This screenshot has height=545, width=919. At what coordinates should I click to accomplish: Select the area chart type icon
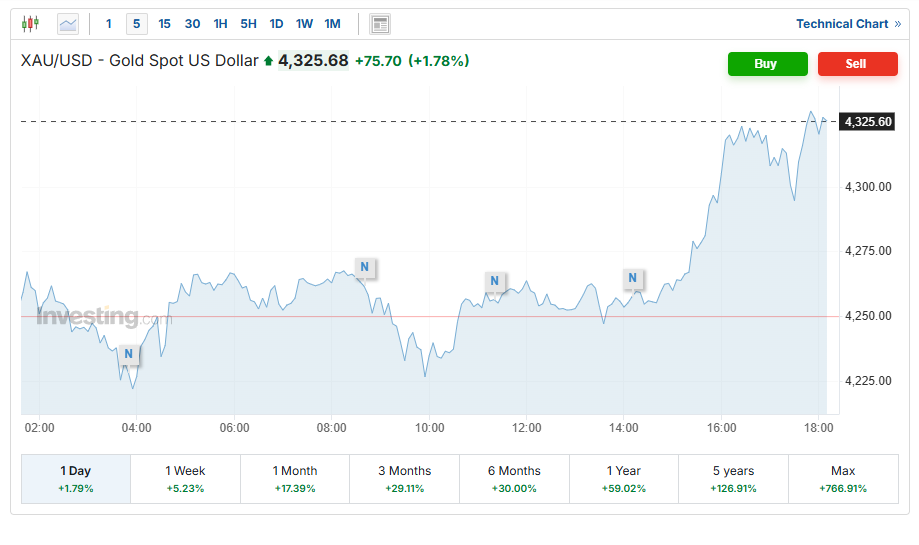point(68,24)
